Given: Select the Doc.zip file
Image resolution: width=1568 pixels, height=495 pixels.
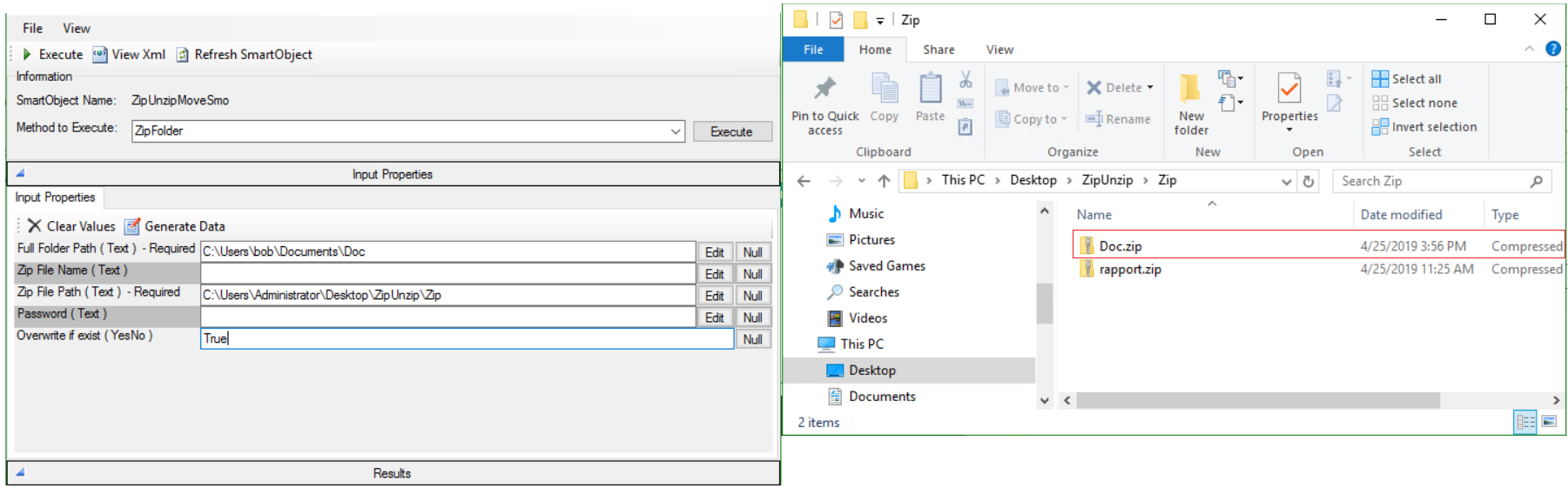Looking at the screenshot, I should pos(1120,246).
